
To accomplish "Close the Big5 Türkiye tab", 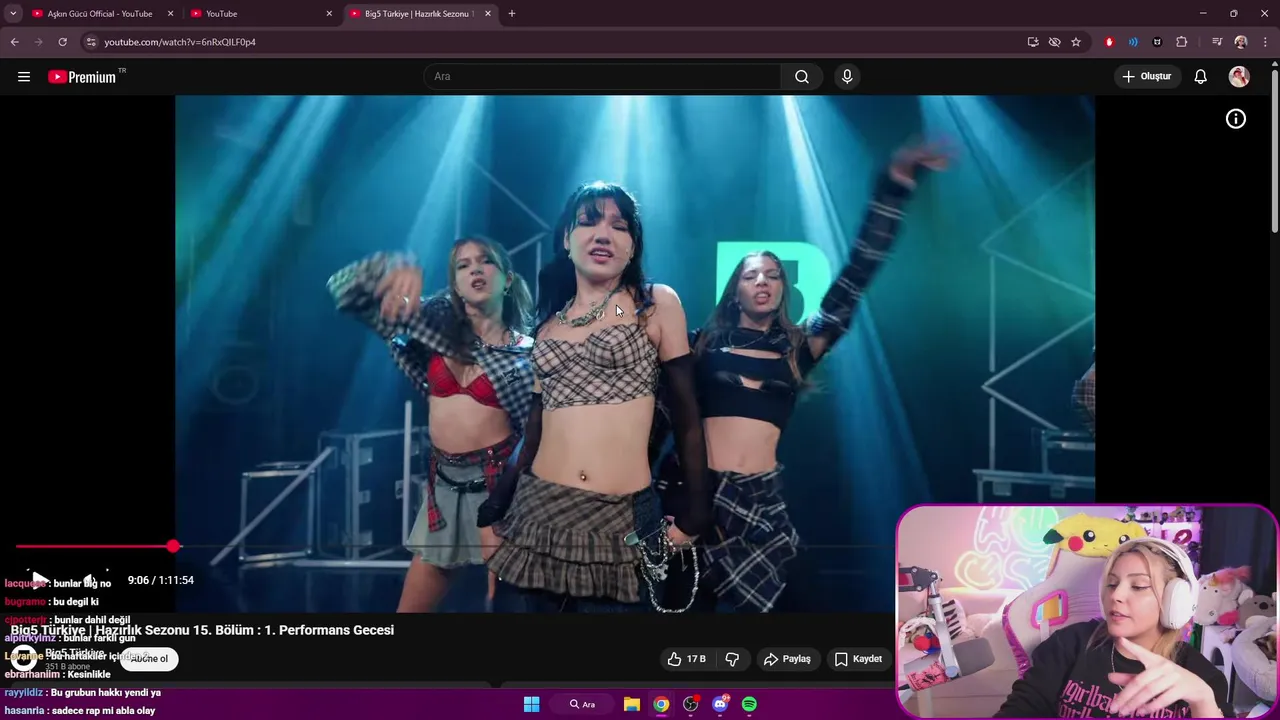I will 488,13.
